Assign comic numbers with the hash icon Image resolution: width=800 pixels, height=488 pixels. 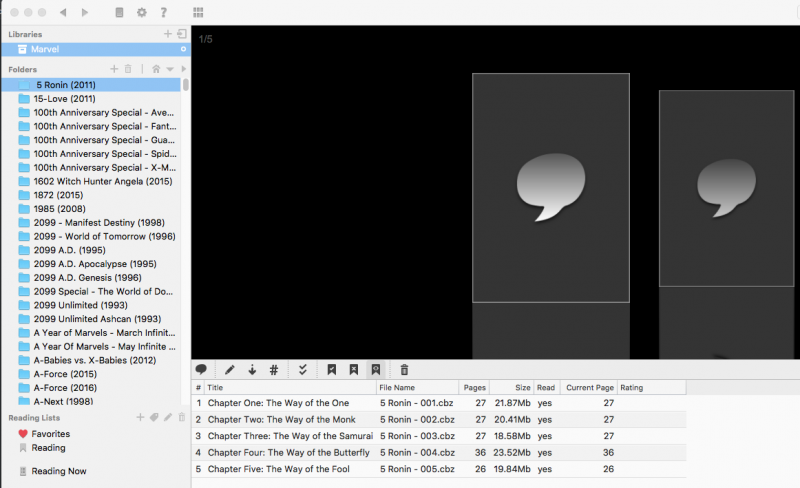point(274,370)
